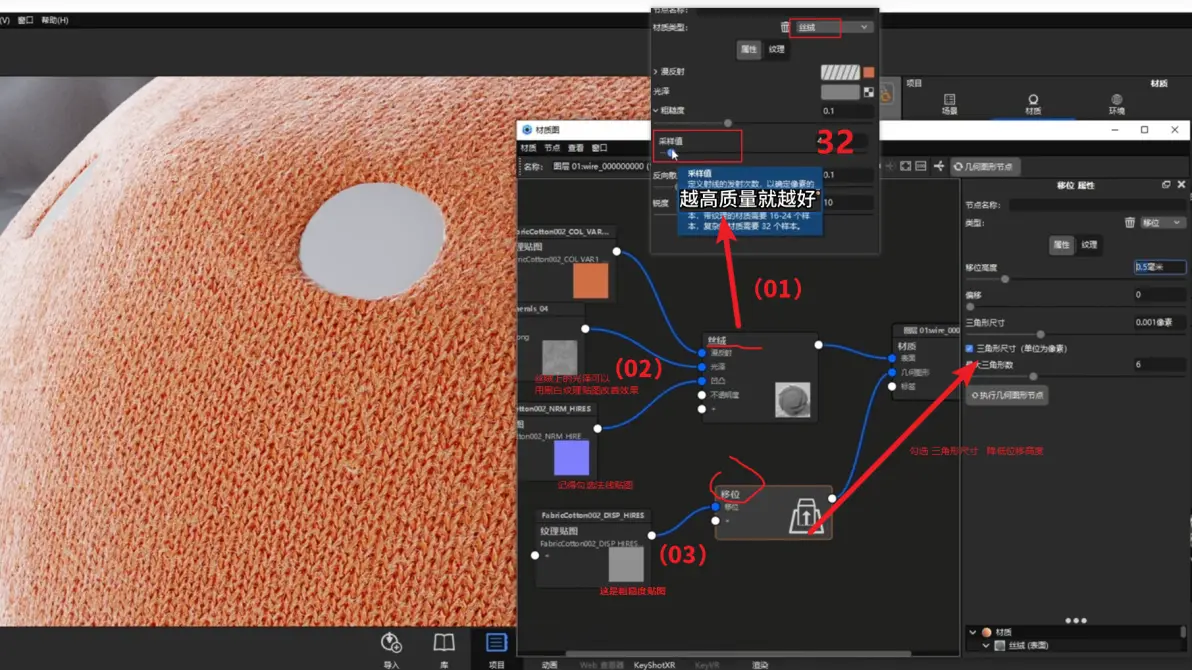The height and width of the screenshot is (670, 1192).
Task: Click the orange COL_VAR texture thumbnail
Action: [591, 281]
